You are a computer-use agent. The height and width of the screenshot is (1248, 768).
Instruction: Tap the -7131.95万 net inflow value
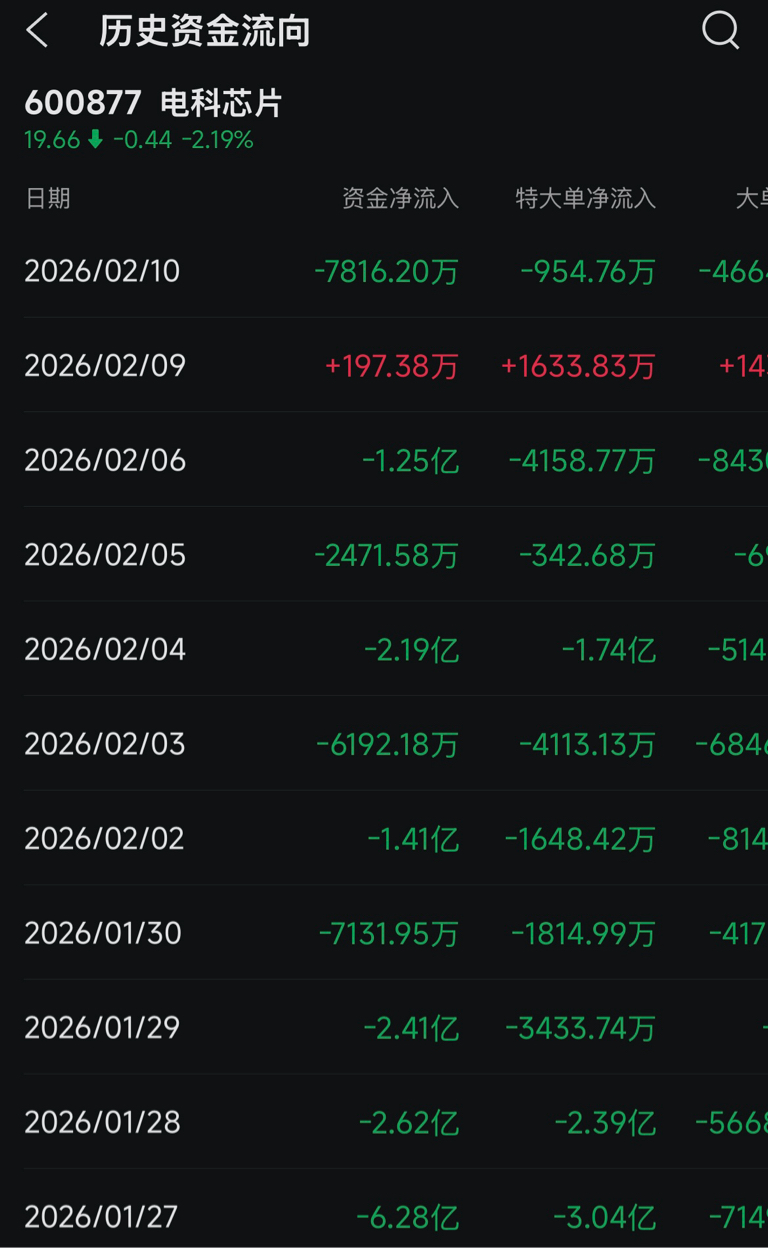coord(388,933)
